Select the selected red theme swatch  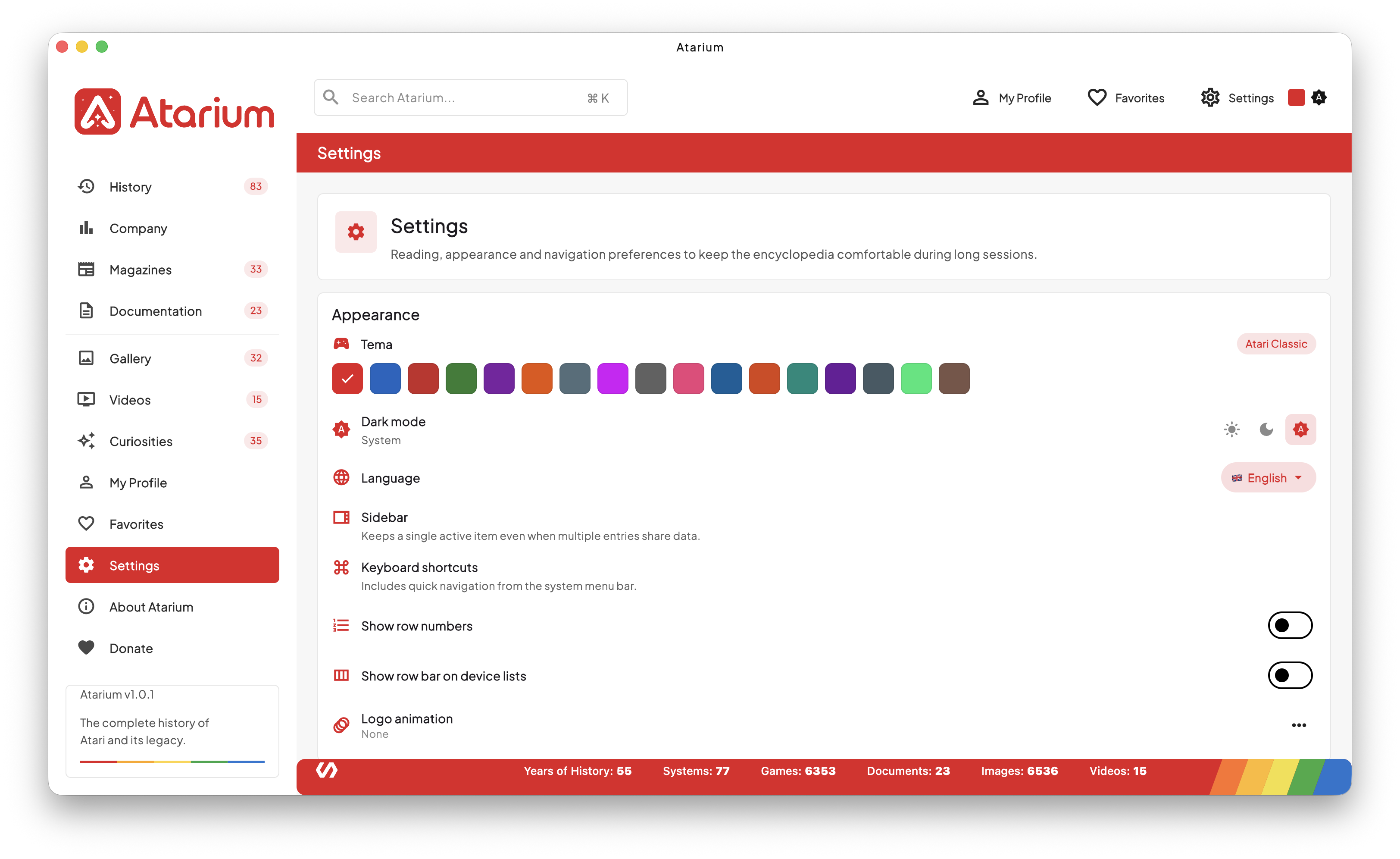click(x=347, y=379)
